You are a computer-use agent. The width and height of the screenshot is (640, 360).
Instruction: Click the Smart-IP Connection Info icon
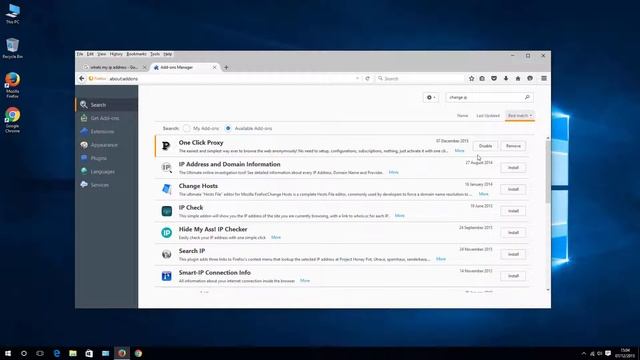click(167, 276)
